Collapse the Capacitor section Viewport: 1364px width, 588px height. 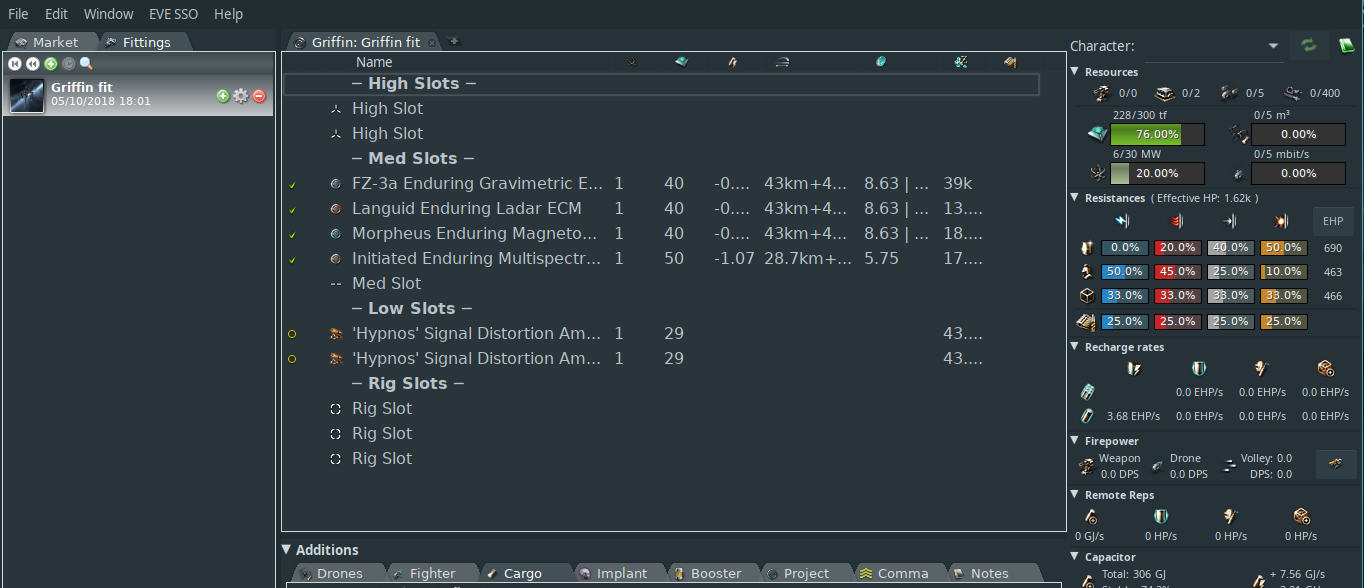point(1075,557)
